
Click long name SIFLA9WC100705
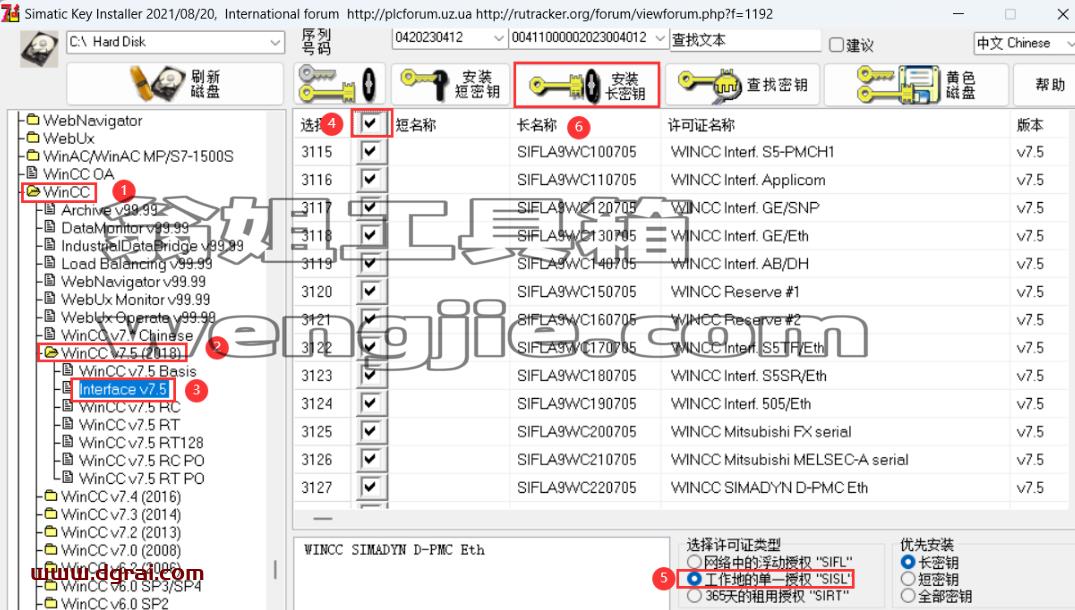pyautogui.click(x=577, y=151)
